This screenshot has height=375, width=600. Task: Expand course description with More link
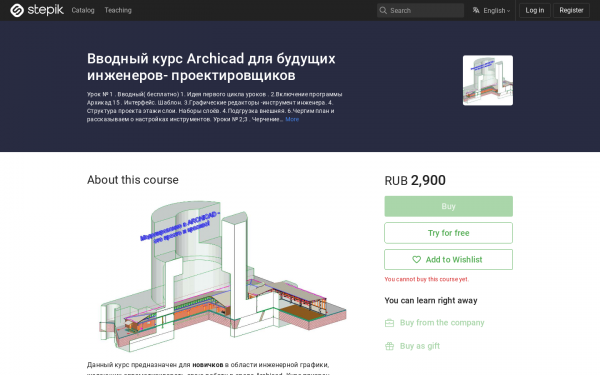tap(292, 119)
